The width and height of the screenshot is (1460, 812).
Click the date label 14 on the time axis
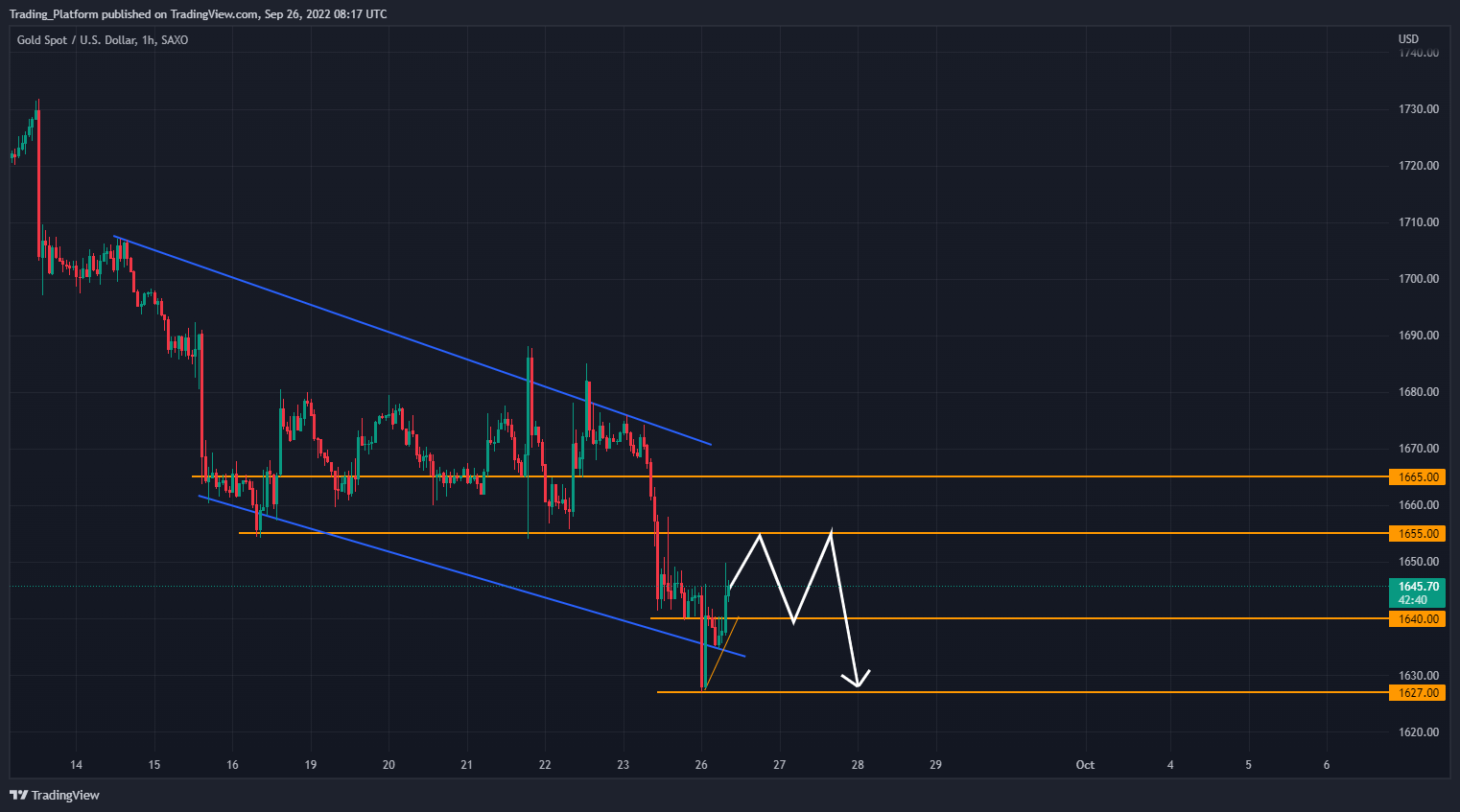tap(77, 765)
